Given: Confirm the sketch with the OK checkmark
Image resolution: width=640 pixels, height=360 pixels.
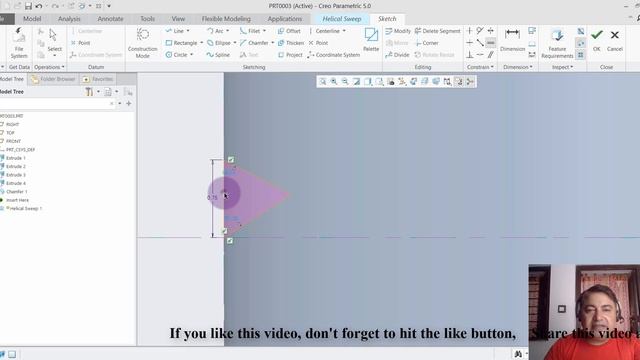Looking at the screenshot, I should [597, 40].
